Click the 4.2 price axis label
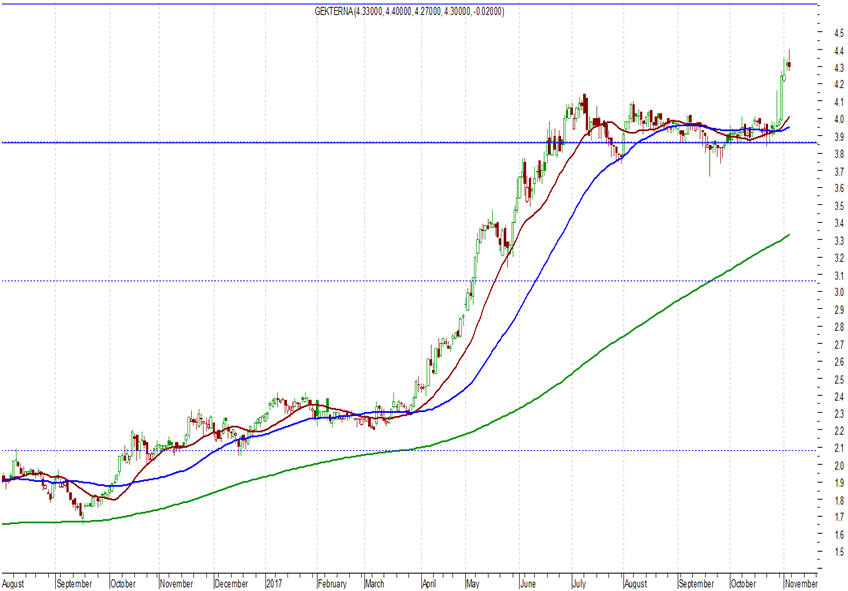Viewport: 848px width, 591px height. click(839, 84)
